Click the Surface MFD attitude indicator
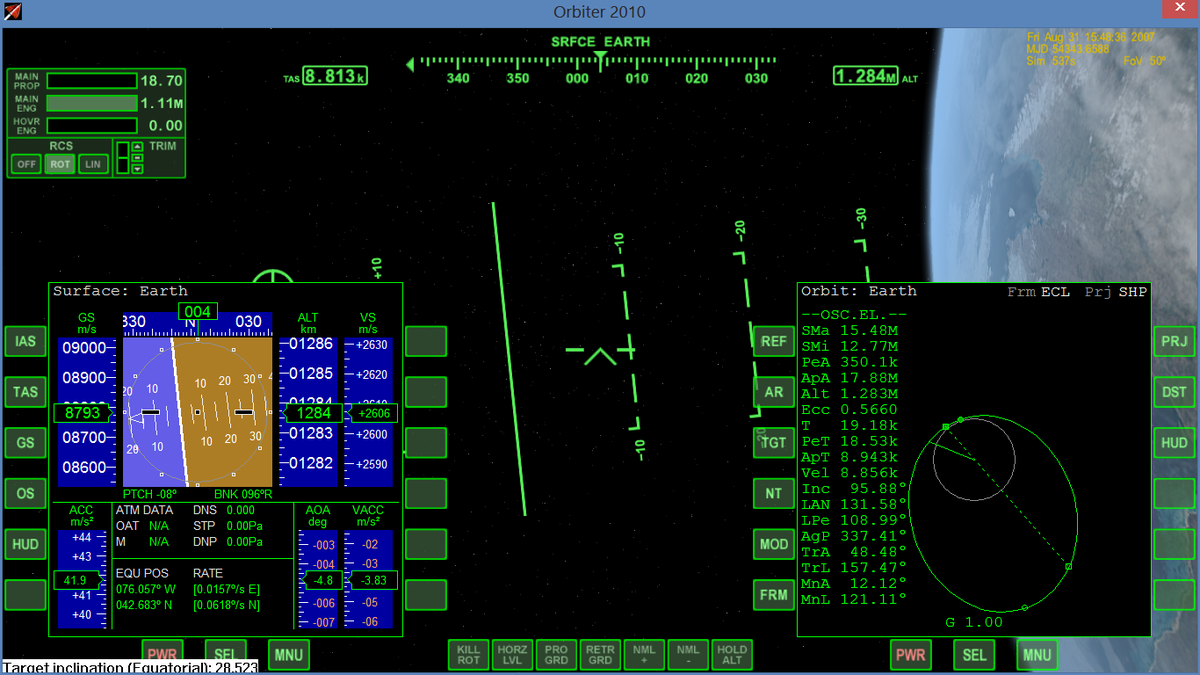 click(197, 412)
